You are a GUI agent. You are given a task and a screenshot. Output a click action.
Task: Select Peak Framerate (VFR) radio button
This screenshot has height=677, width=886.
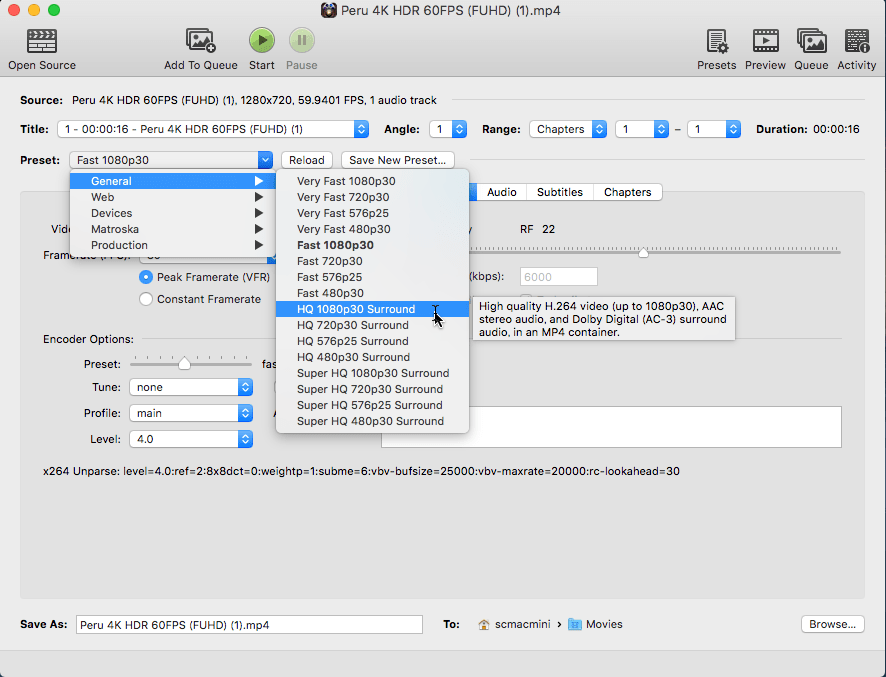[146, 277]
